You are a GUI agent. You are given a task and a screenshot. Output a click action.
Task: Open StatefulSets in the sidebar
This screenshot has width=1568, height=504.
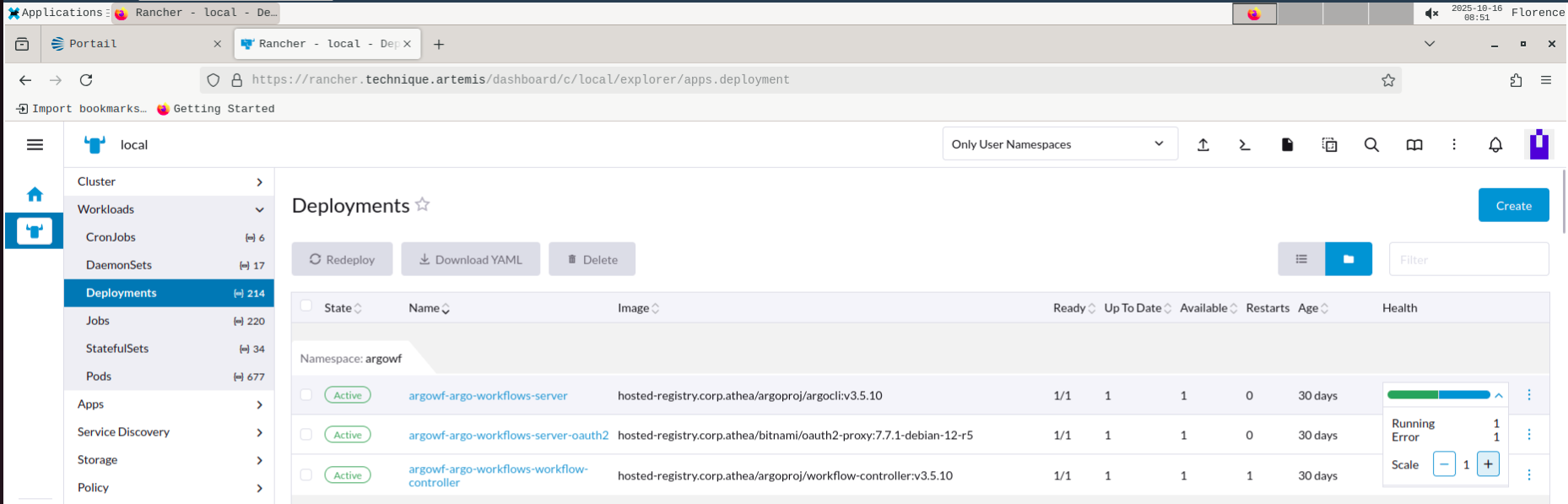(117, 349)
